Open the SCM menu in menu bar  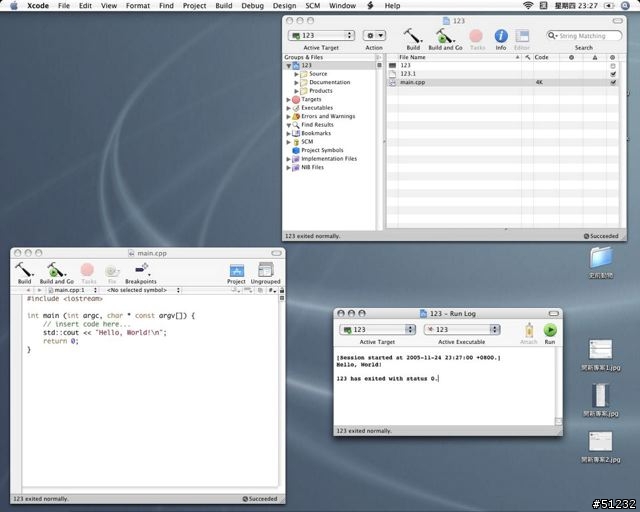coord(312,6)
